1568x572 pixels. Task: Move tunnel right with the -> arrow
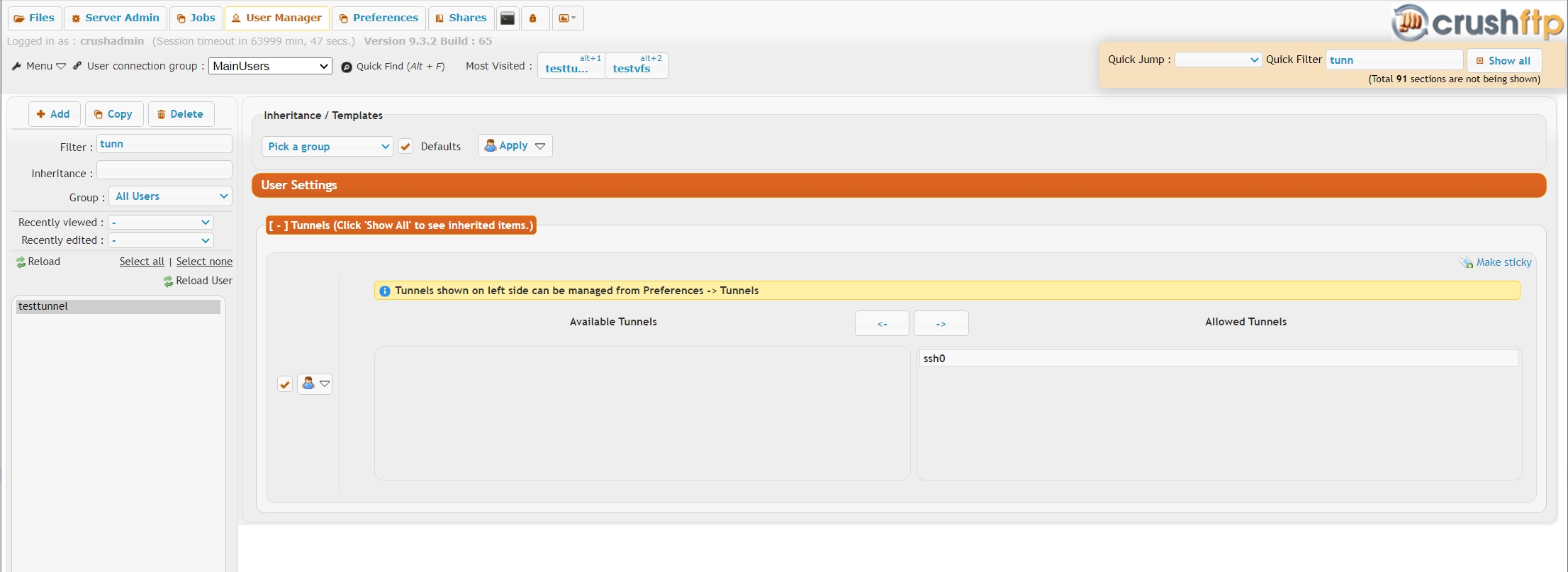point(941,323)
